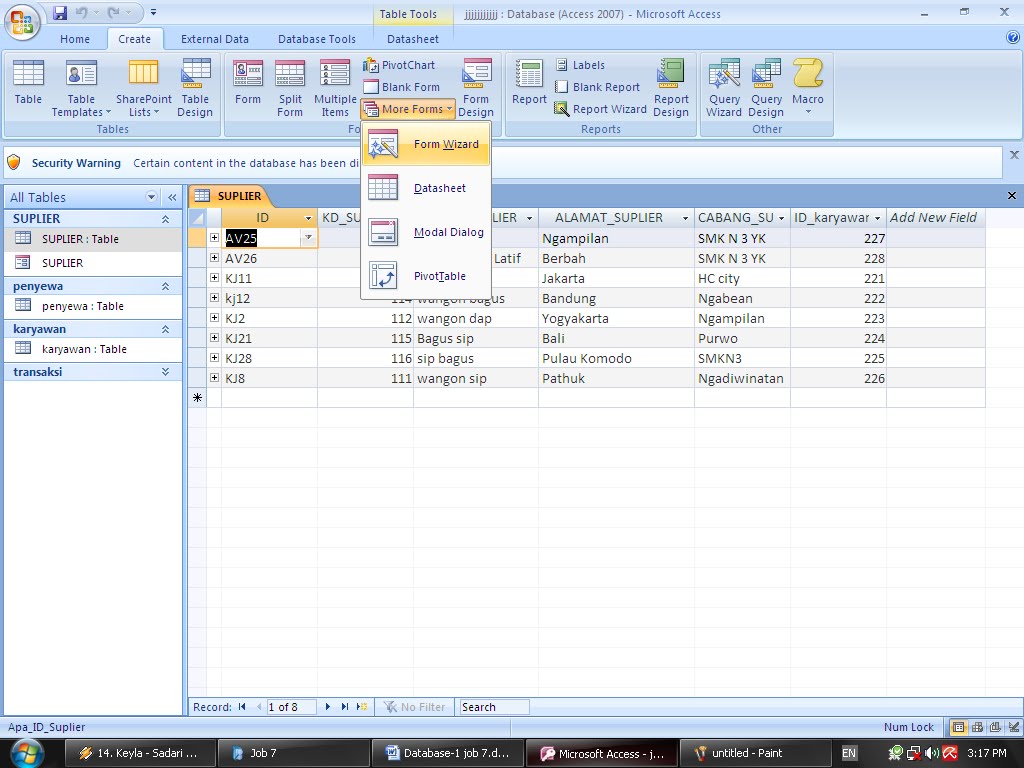Image resolution: width=1024 pixels, height=768 pixels.
Task: Launch Table Design view
Action: click(x=195, y=88)
